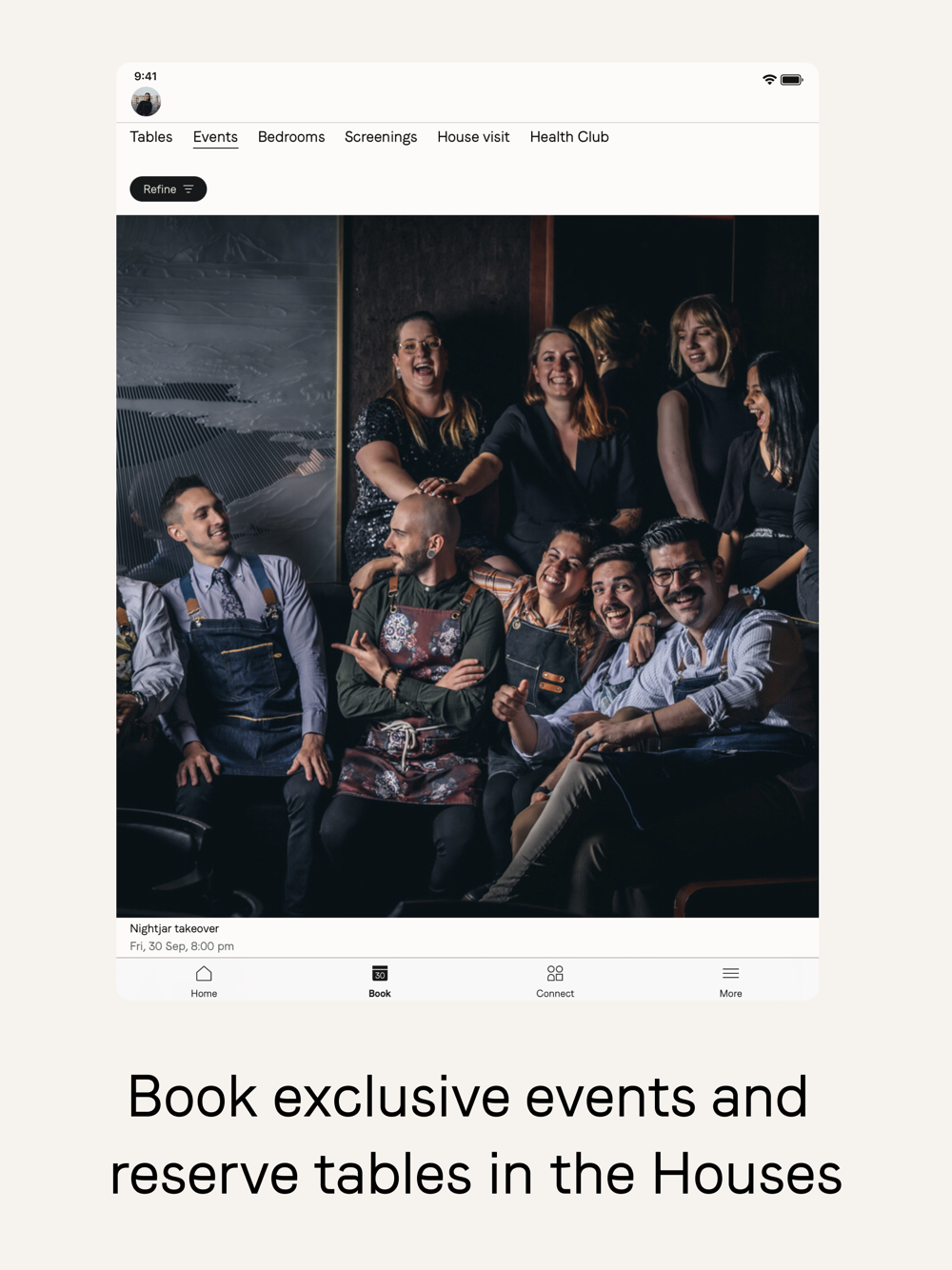The height and width of the screenshot is (1270, 952).
Task: Open the profile avatar photo
Action: [x=146, y=101]
